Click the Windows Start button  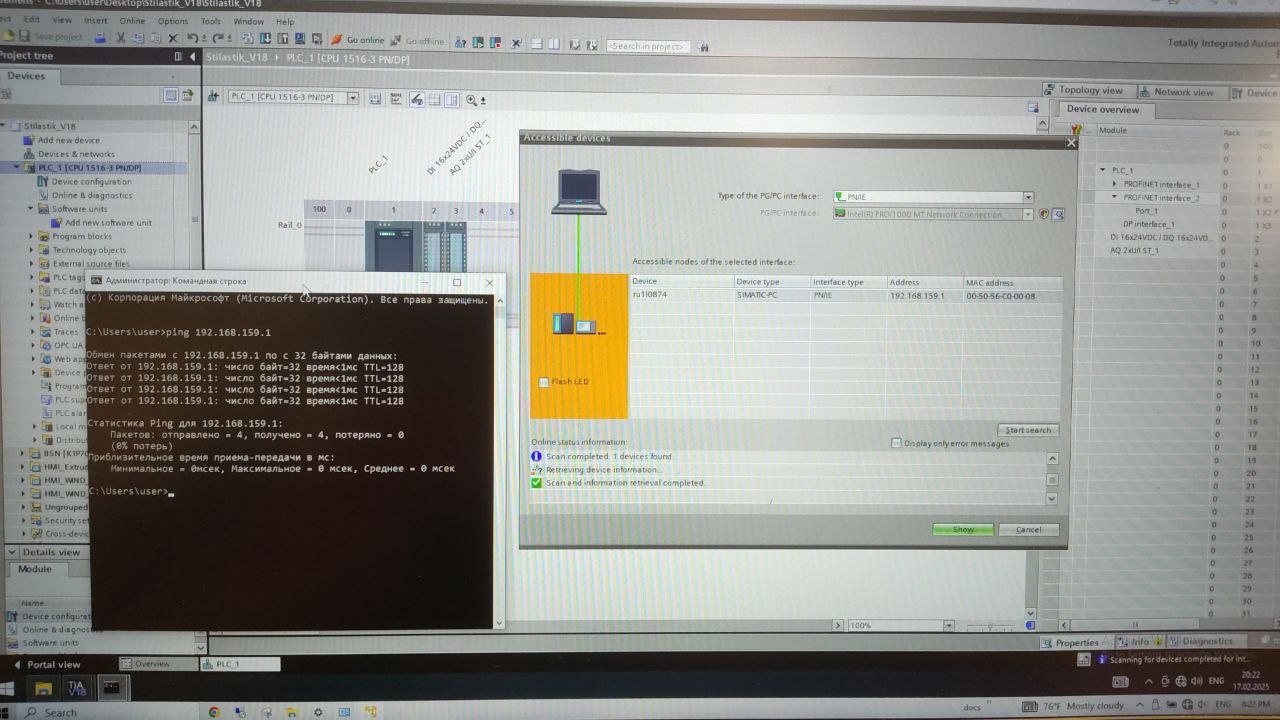coord(7,689)
